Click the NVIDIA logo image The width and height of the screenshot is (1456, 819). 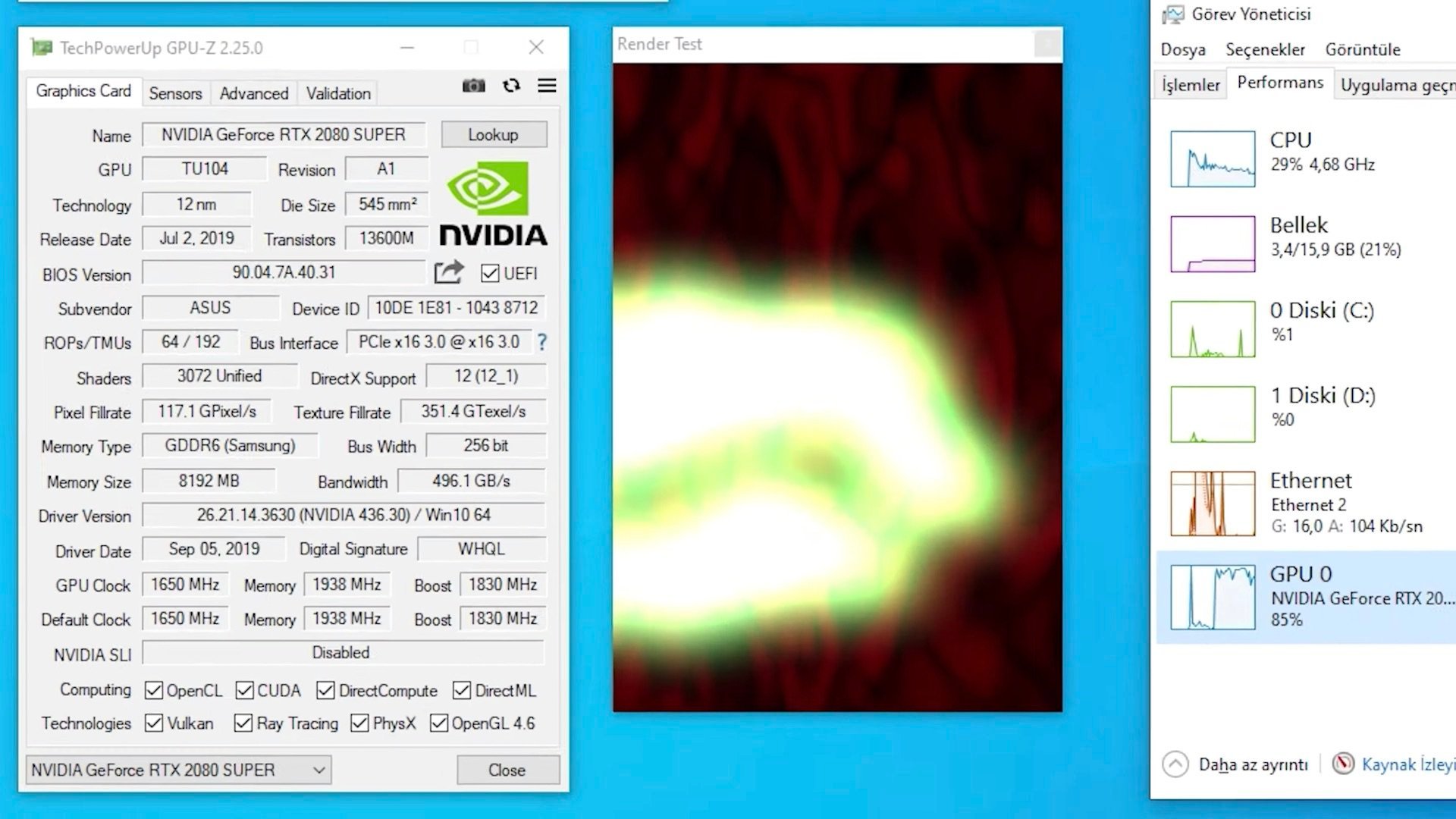coord(493,203)
